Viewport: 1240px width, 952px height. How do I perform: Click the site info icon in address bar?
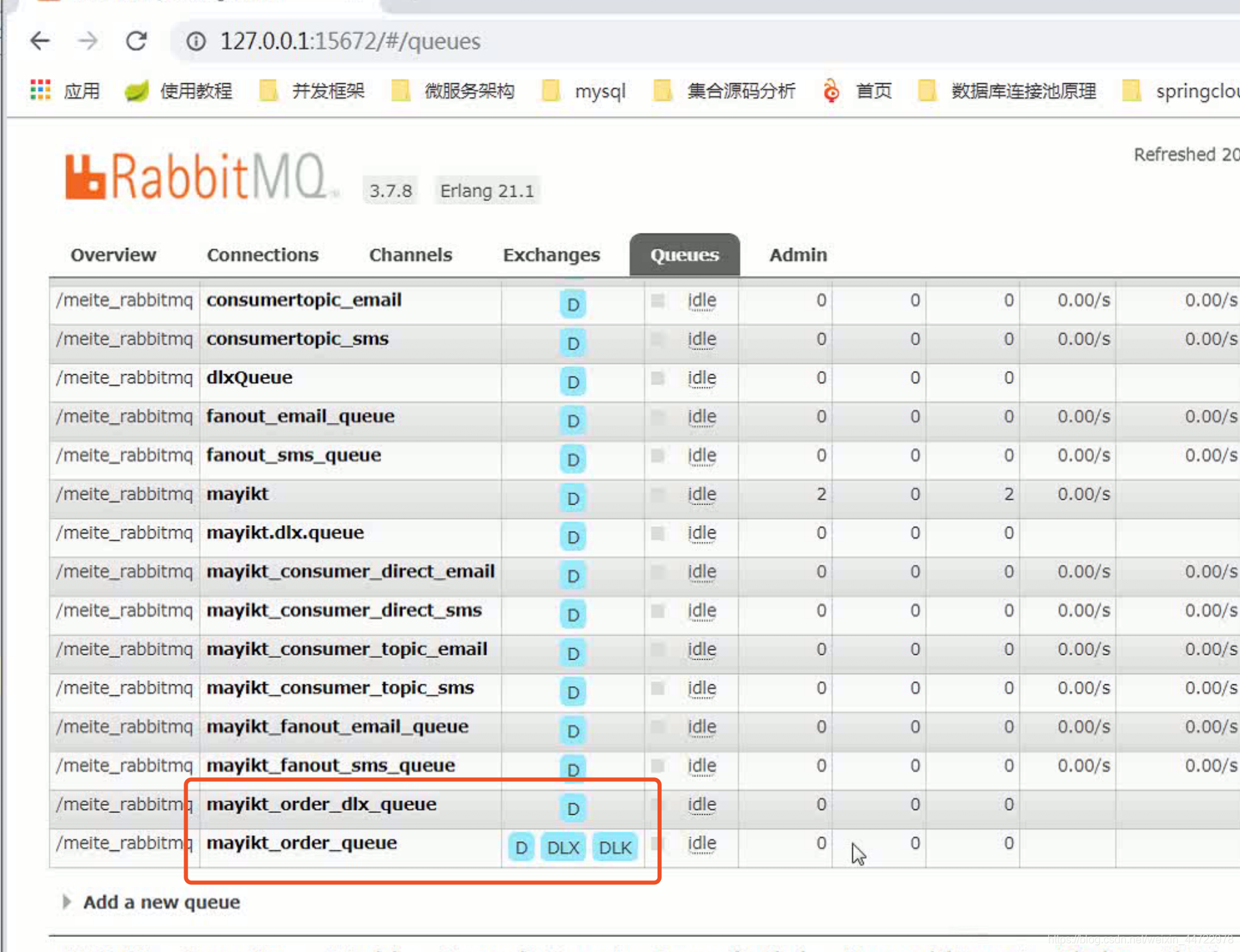196,42
